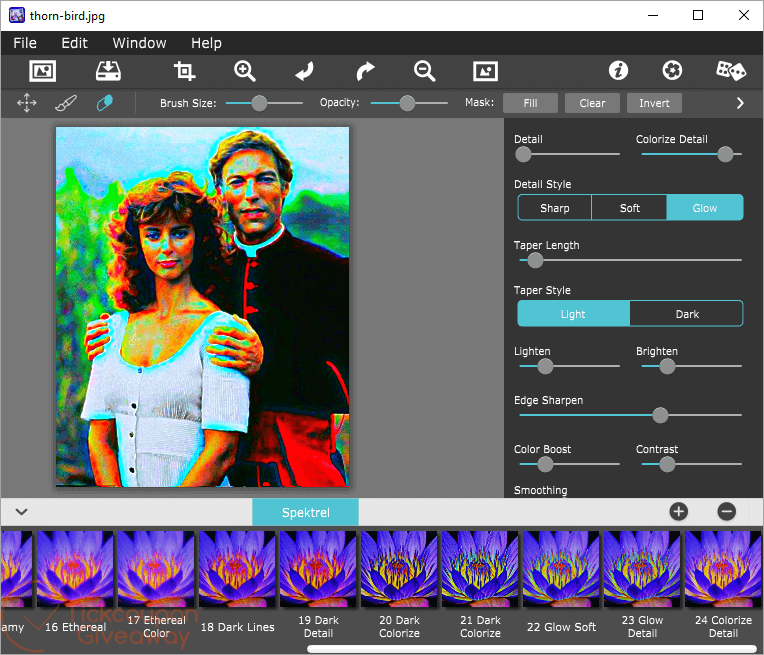This screenshot has width=764, height=655.
Task: Select the 22 Glow Soft preset
Action: [x=561, y=569]
